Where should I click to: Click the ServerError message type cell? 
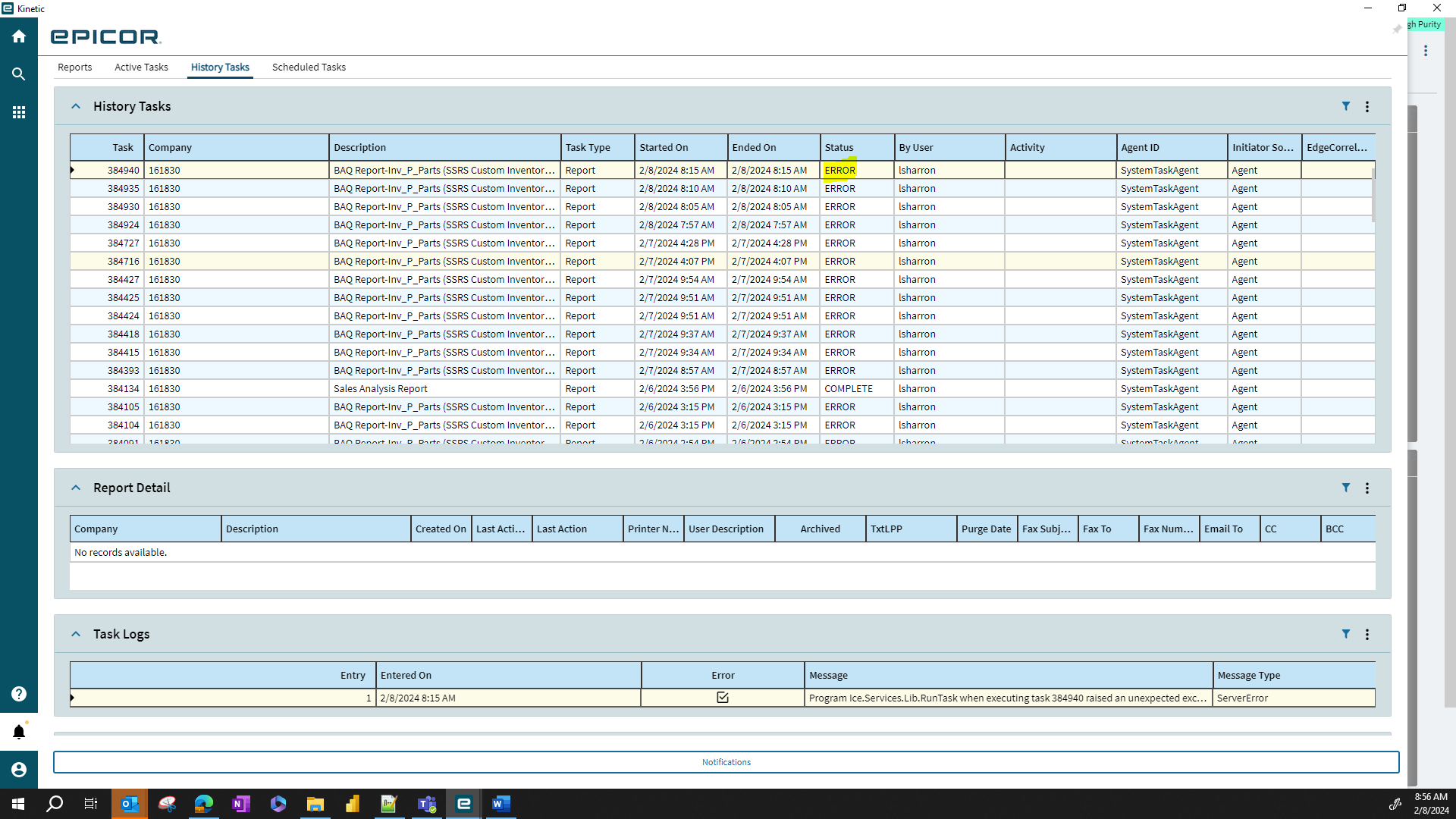click(1294, 698)
